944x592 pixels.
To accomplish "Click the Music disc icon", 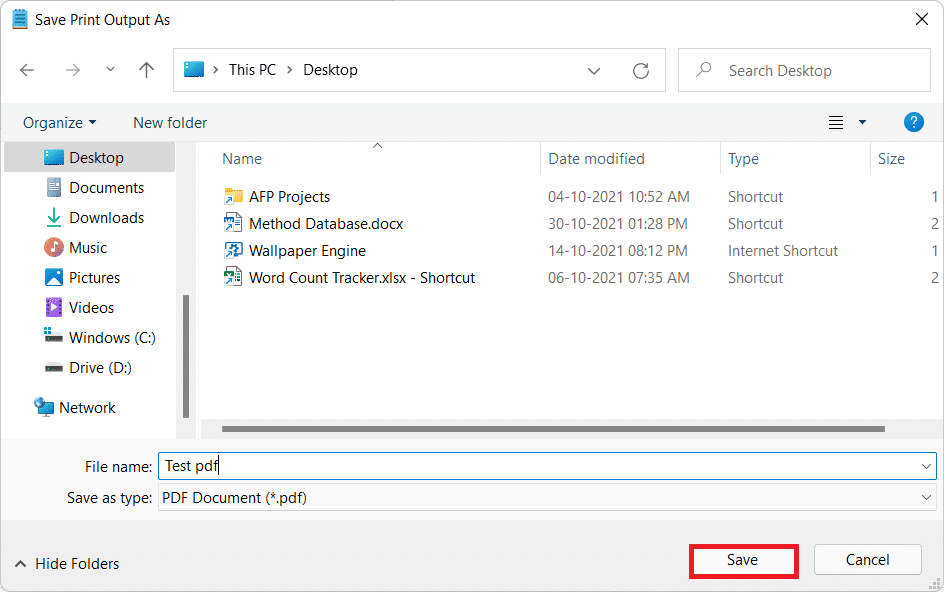I will click(54, 247).
